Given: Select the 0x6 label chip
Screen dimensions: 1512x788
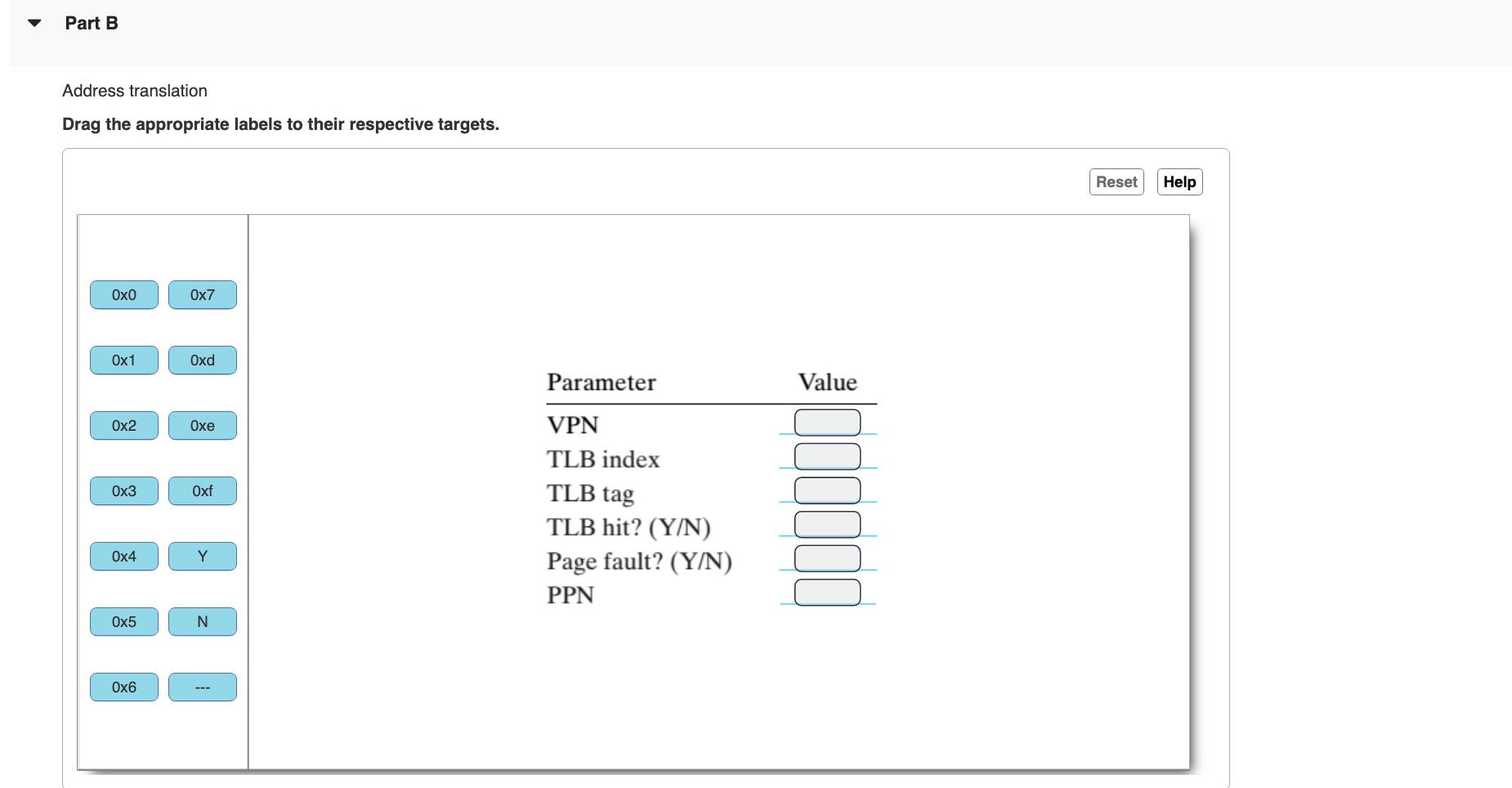Looking at the screenshot, I should point(123,687).
